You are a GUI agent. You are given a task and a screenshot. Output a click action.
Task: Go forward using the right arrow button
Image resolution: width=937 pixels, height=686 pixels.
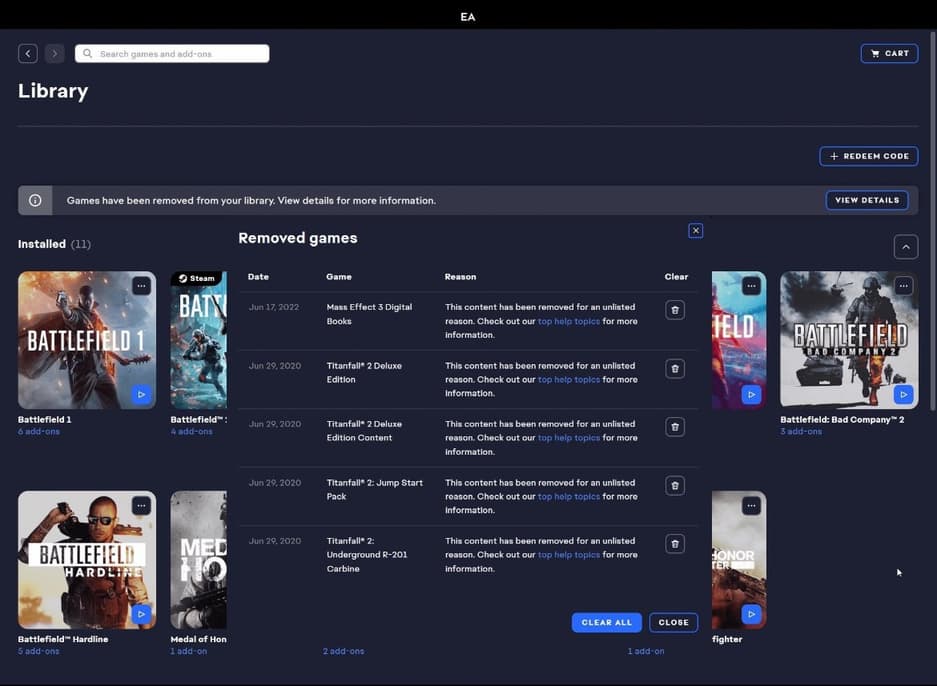point(54,54)
